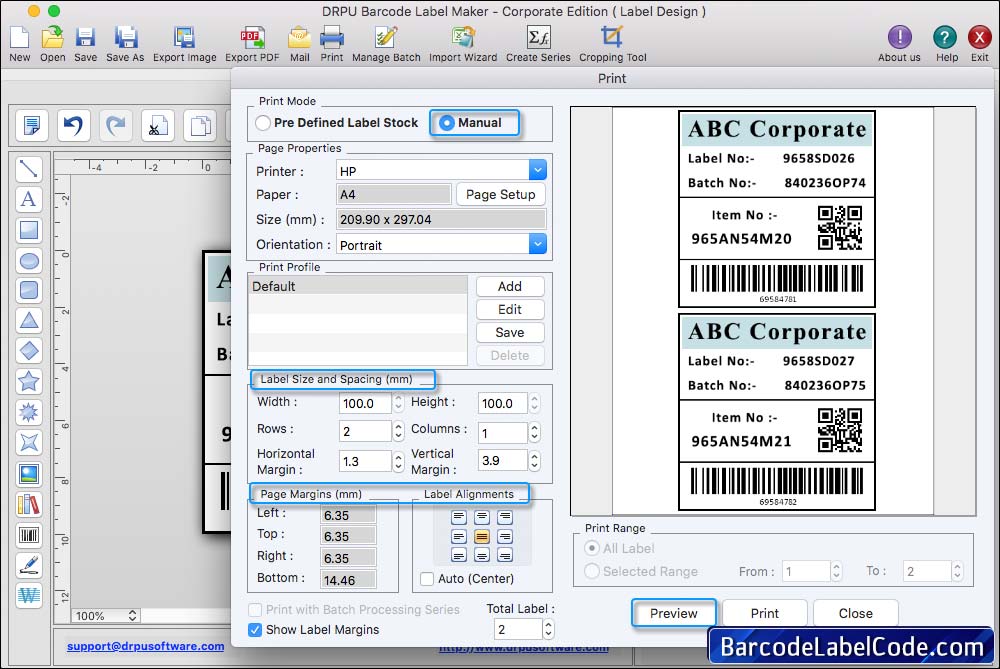Select the Text tool in the left toolbar

(x=29, y=200)
